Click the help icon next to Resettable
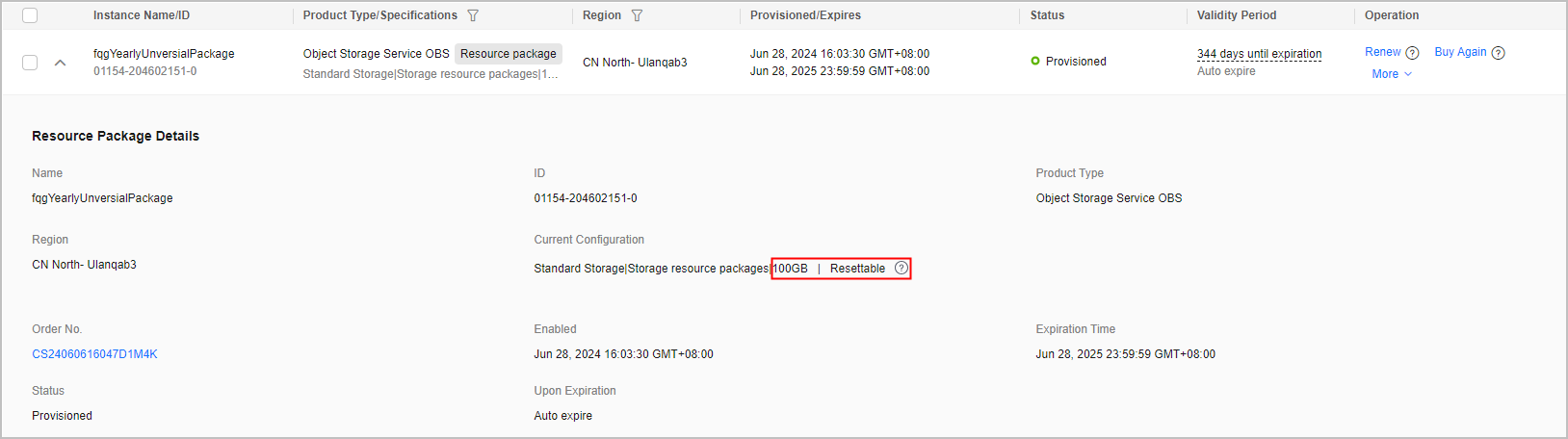The width and height of the screenshot is (1568, 439). tap(902, 268)
